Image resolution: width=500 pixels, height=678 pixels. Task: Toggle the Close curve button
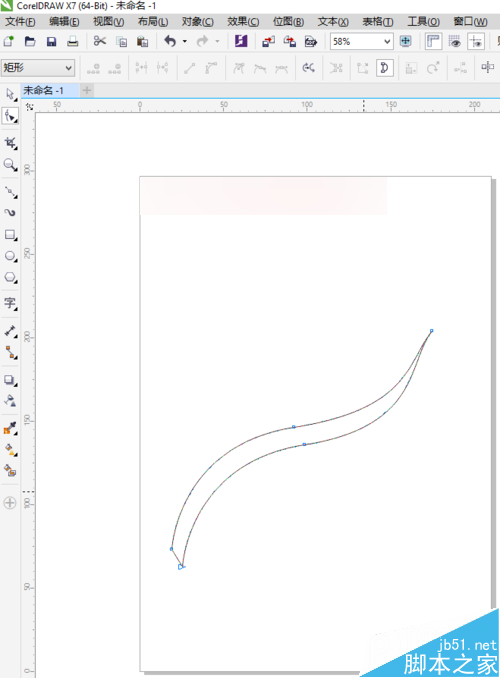(x=384, y=68)
